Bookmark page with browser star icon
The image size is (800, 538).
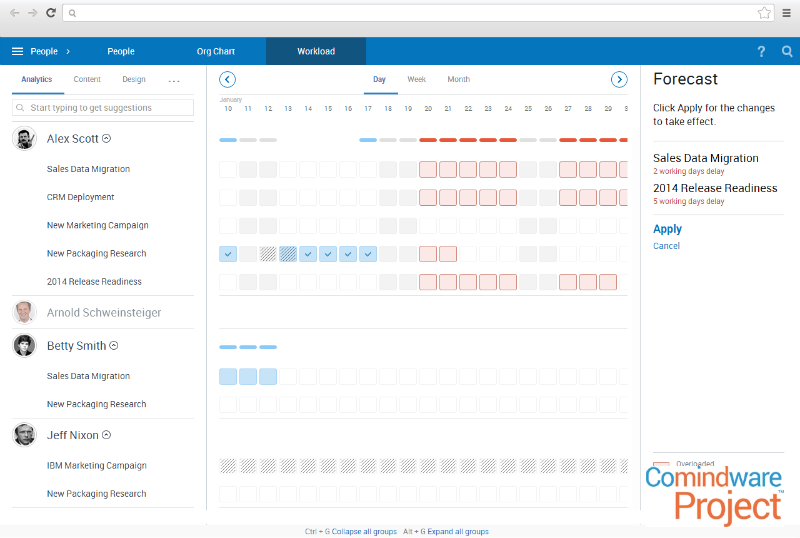764,13
